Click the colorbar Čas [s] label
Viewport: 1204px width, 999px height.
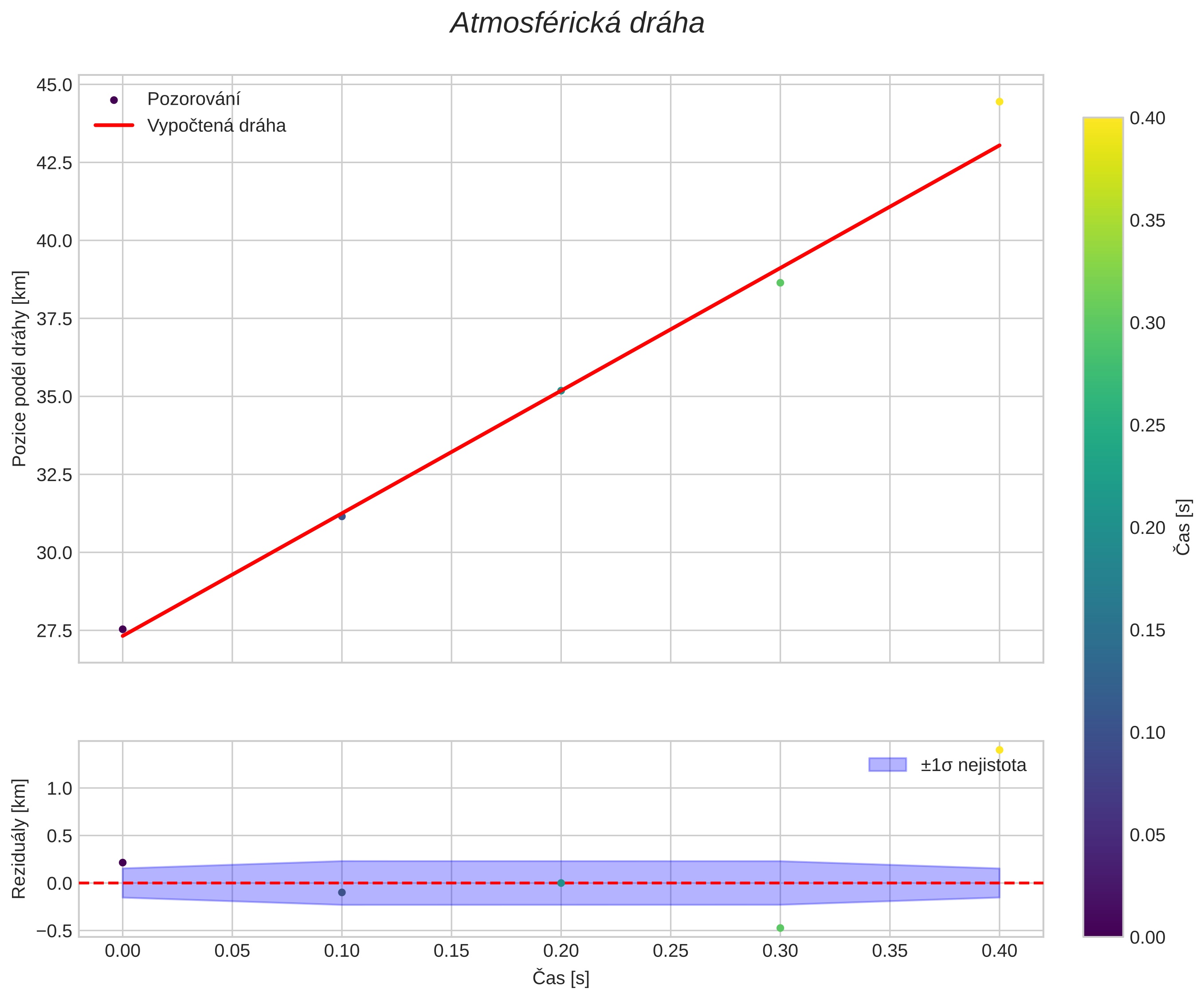click(1183, 527)
